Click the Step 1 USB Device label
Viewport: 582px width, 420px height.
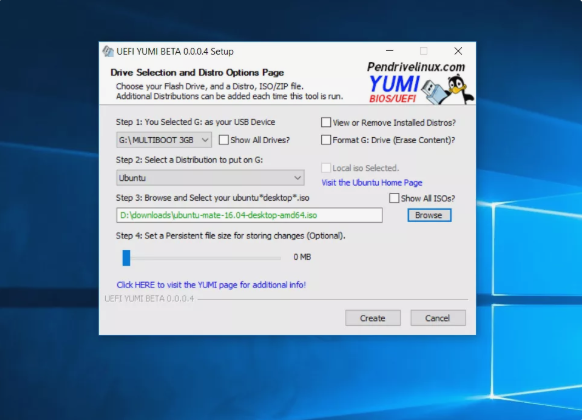(x=195, y=122)
